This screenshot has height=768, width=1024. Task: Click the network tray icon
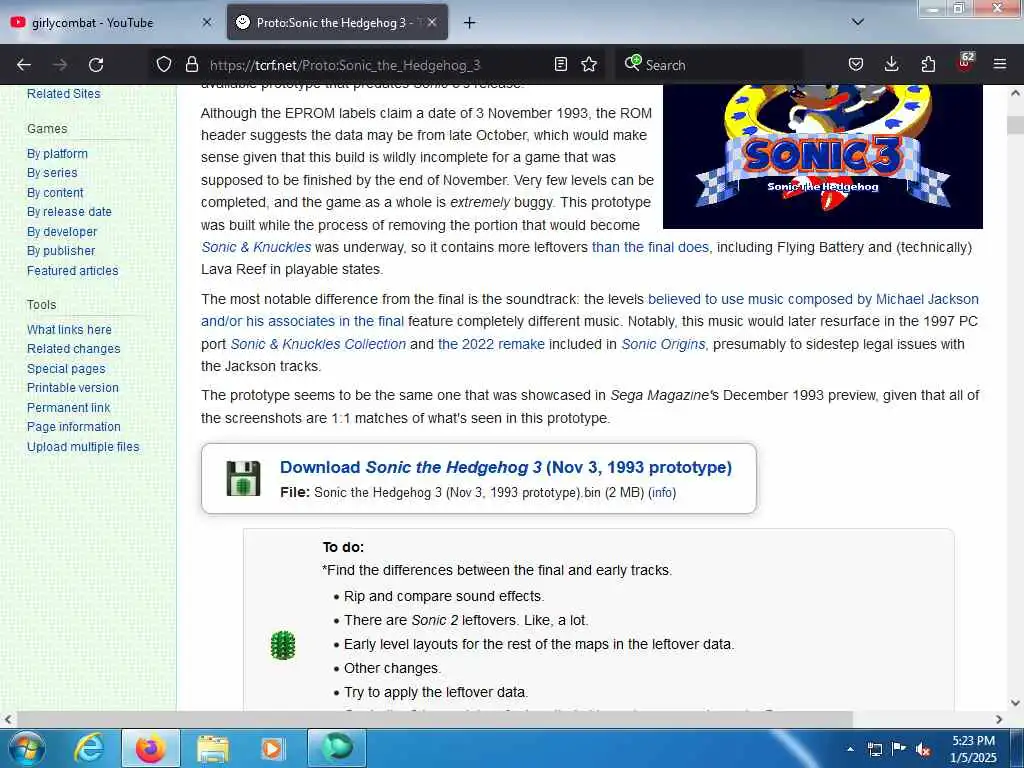click(875, 750)
